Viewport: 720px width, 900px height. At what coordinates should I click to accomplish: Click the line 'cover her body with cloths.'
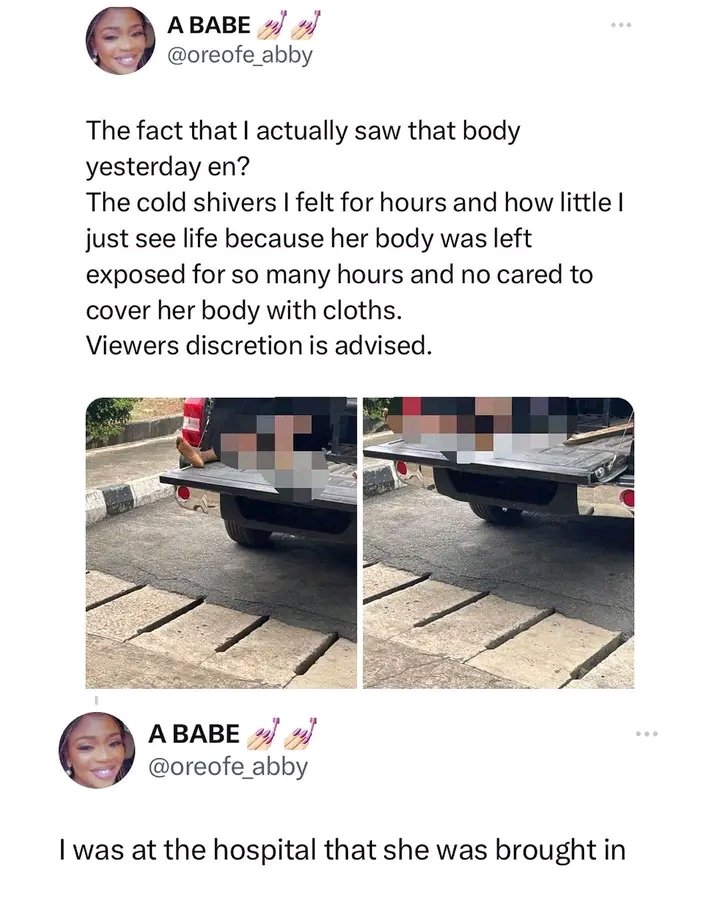click(x=243, y=311)
